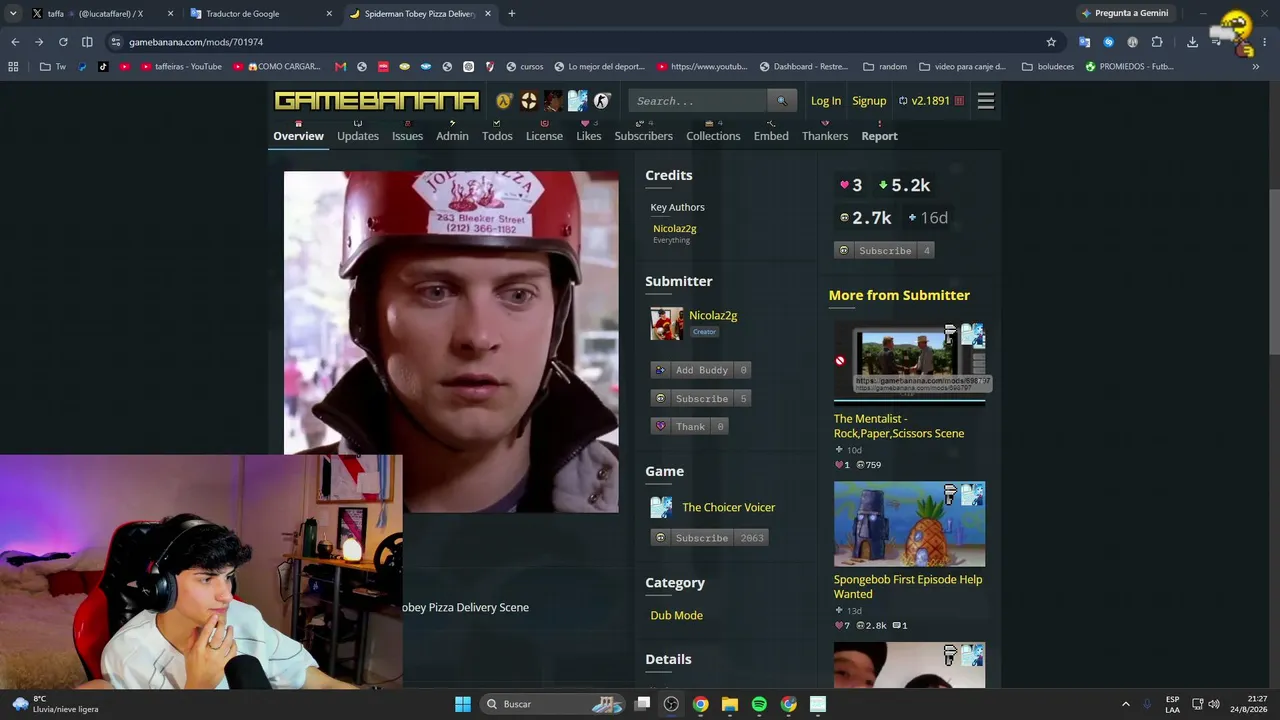Click the pink heart likes count

(851, 185)
